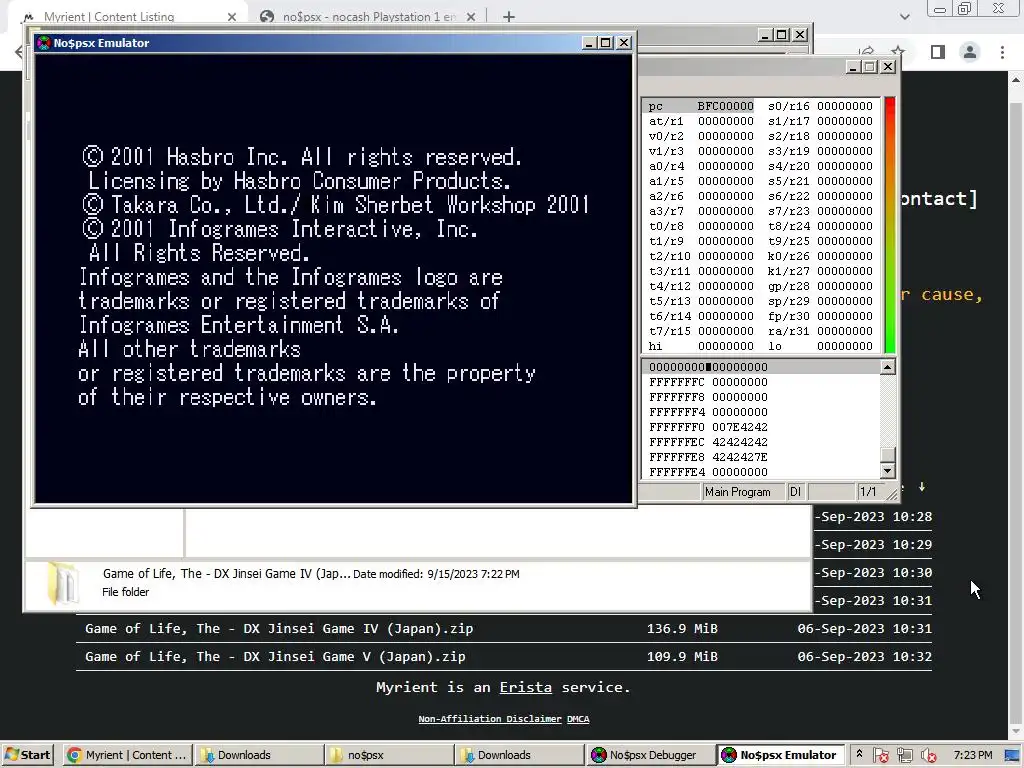Open the Action Center flag tray icon
The image size is (1024, 768).
point(880,755)
